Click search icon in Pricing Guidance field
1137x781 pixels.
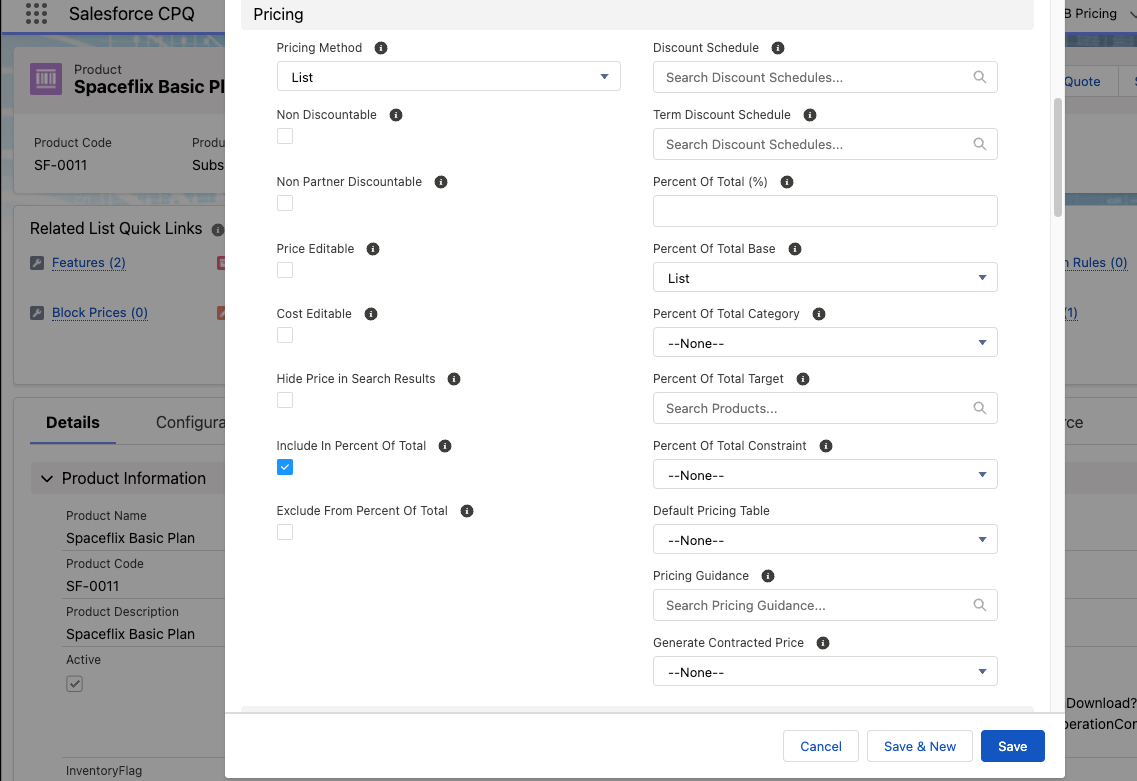point(979,605)
